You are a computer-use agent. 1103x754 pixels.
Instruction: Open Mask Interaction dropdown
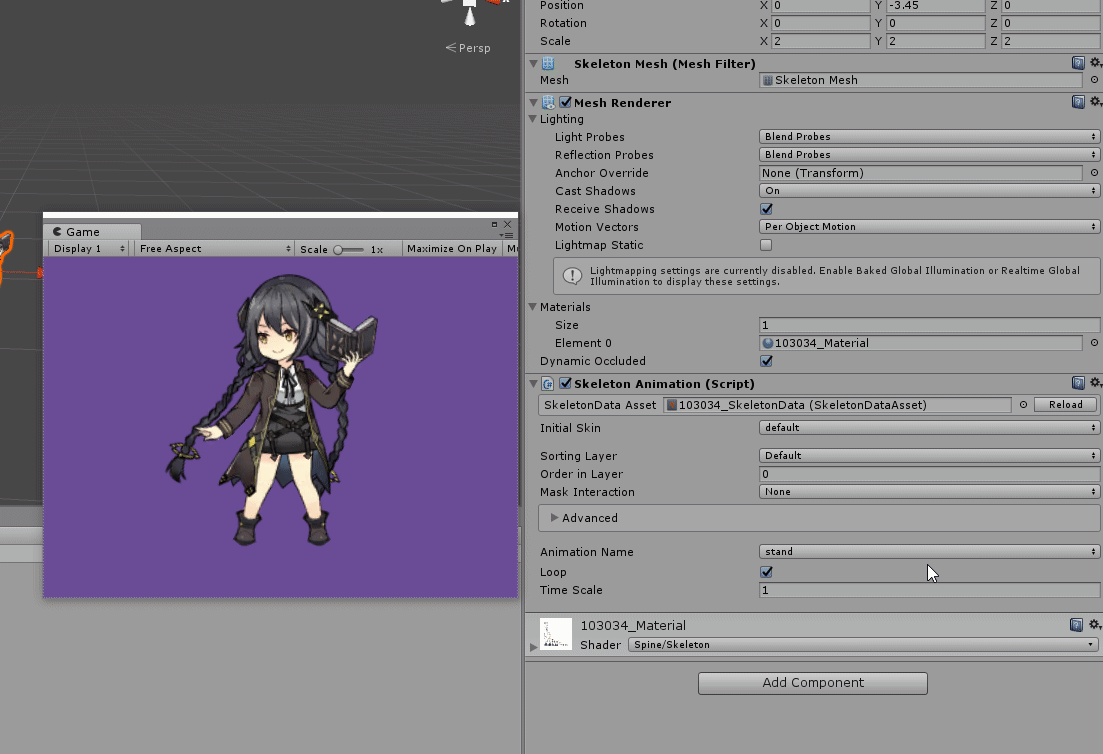(929, 492)
